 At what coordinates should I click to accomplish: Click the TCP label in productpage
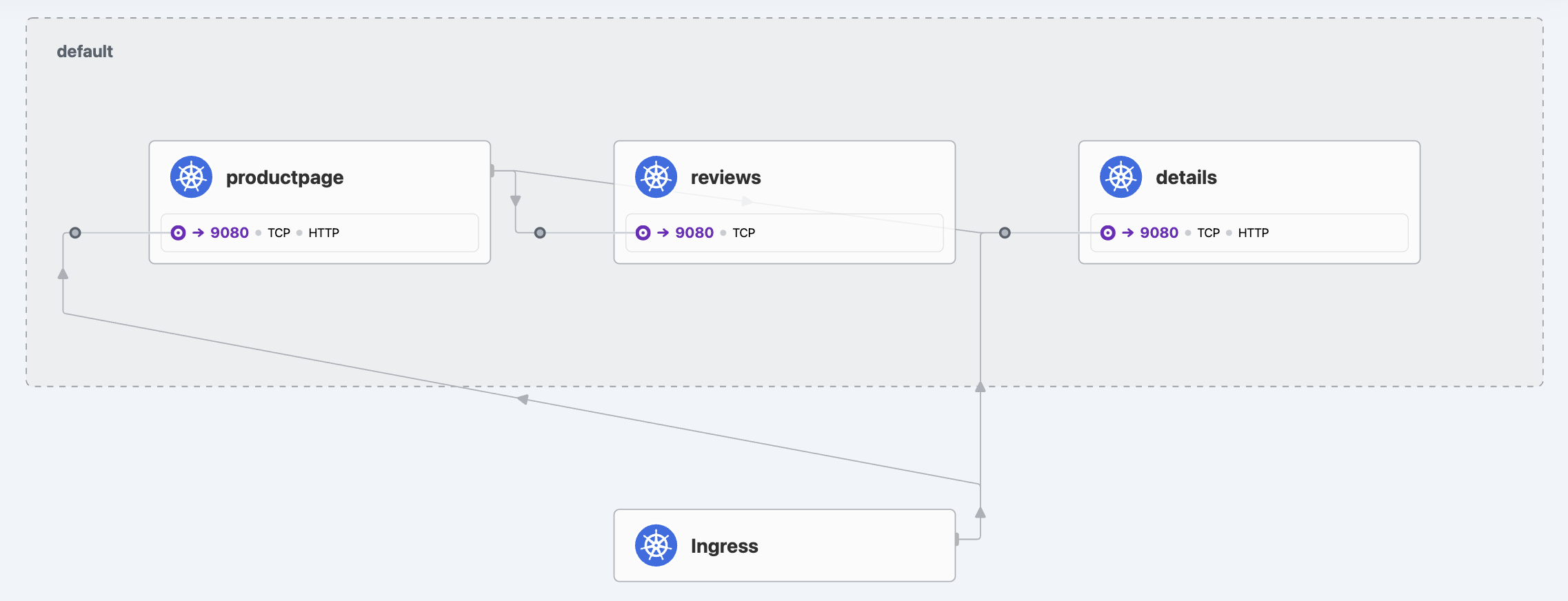[x=279, y=233]
